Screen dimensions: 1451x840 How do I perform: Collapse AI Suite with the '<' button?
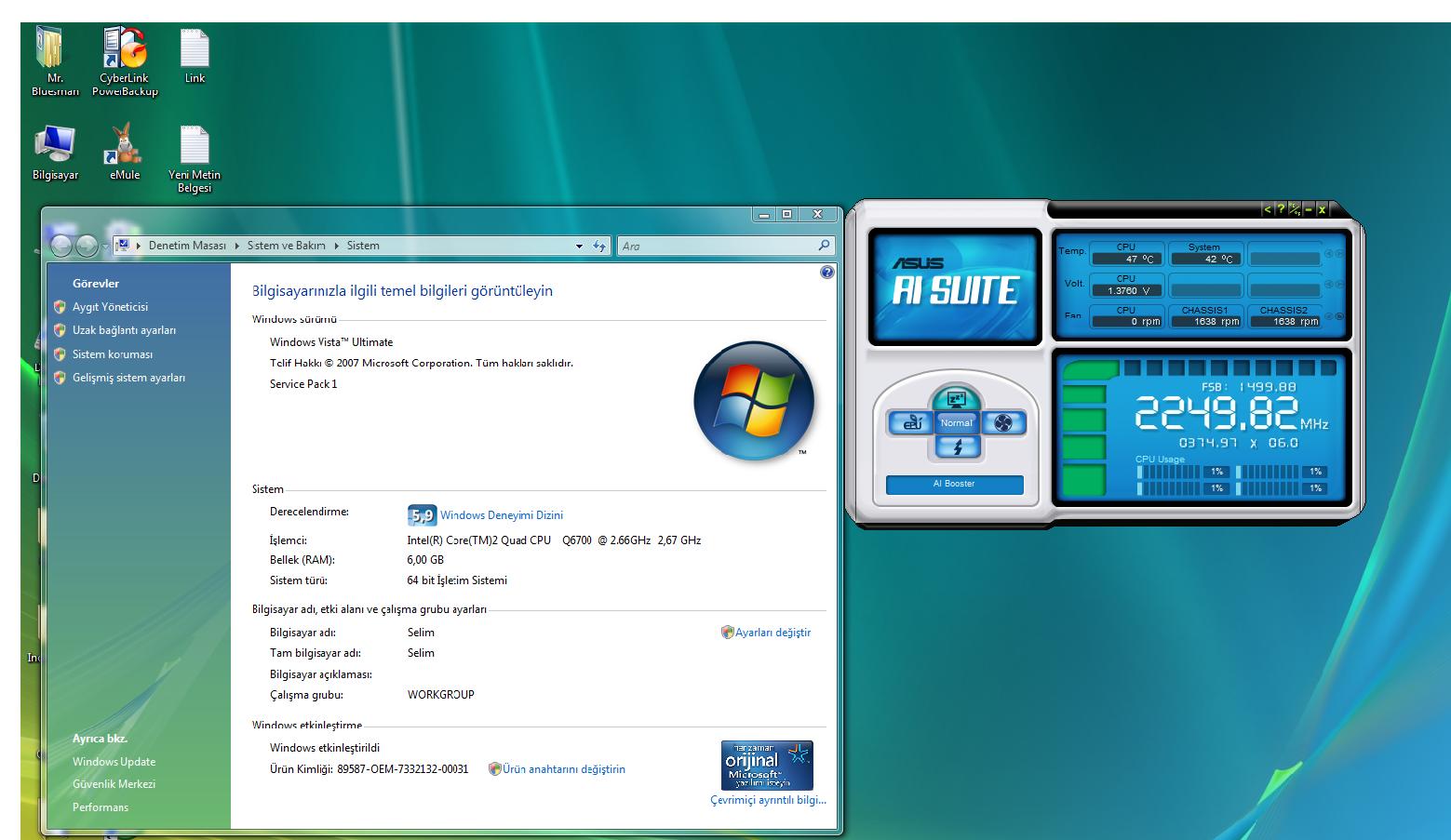(x=1268, y=210)
